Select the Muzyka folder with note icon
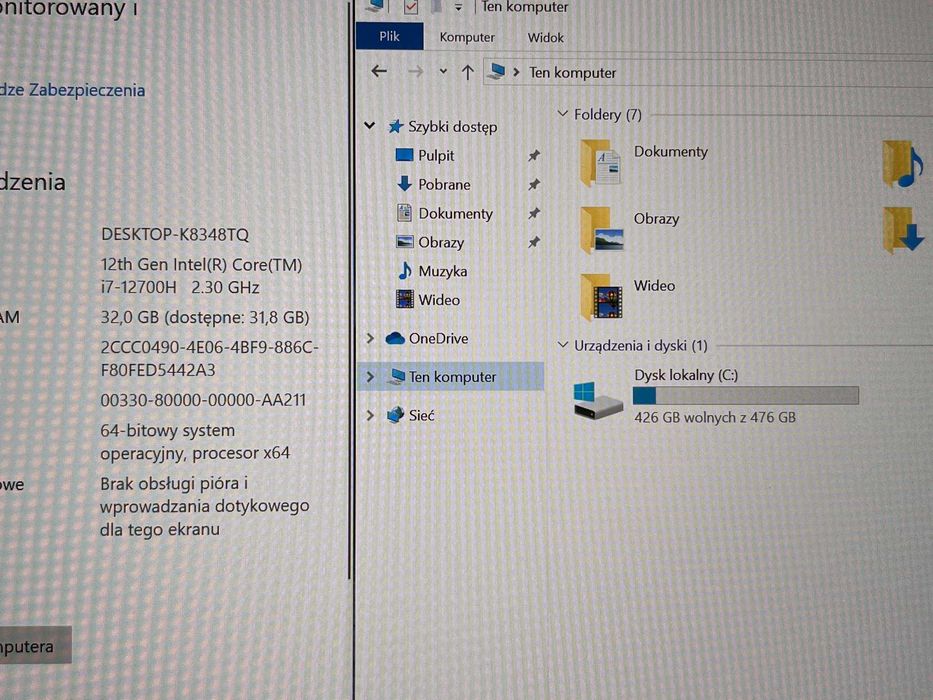This screenshot has height=700, width=933. pyautogui.click(x=903, y=164)
